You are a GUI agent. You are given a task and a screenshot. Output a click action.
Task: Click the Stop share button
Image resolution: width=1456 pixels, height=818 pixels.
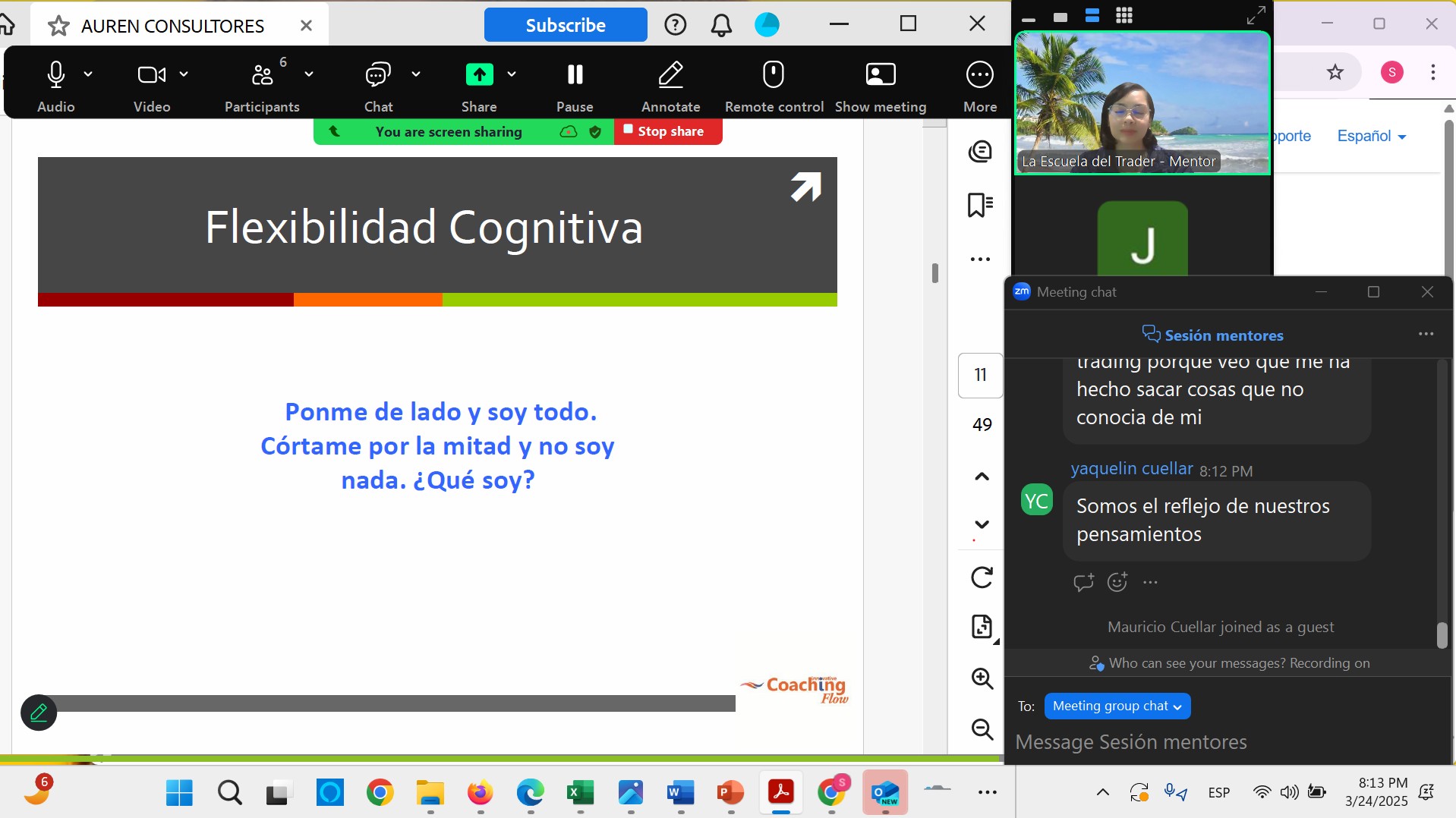point(667,131)
